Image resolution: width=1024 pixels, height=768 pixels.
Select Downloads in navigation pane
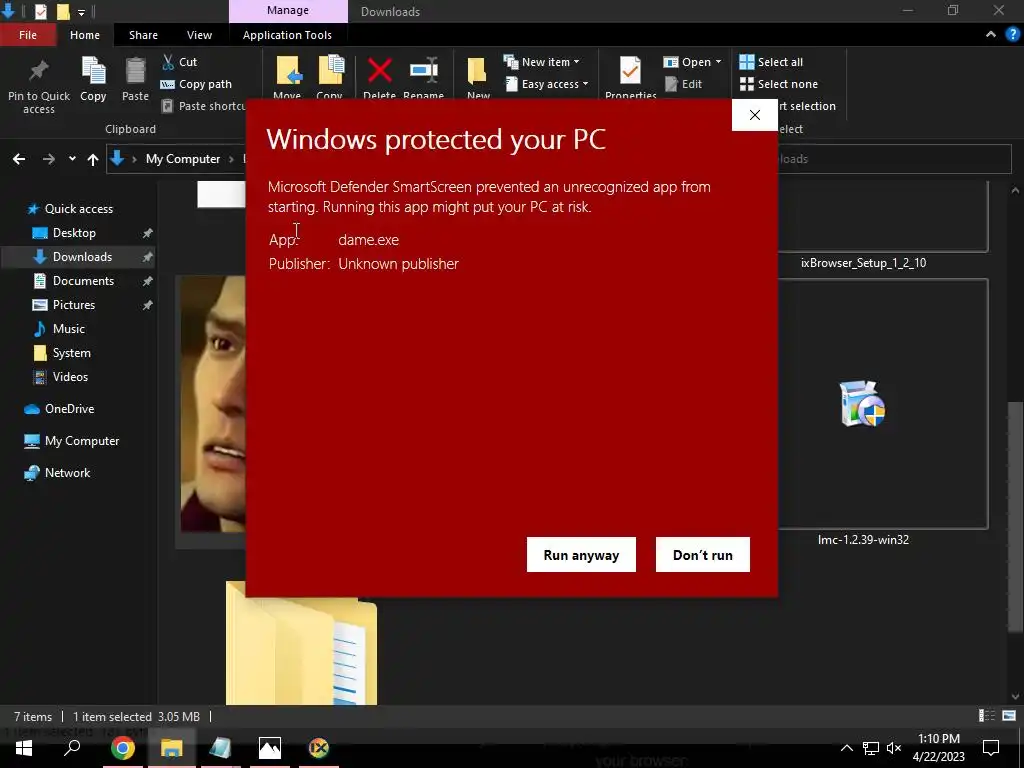click(x=80, y=257)
